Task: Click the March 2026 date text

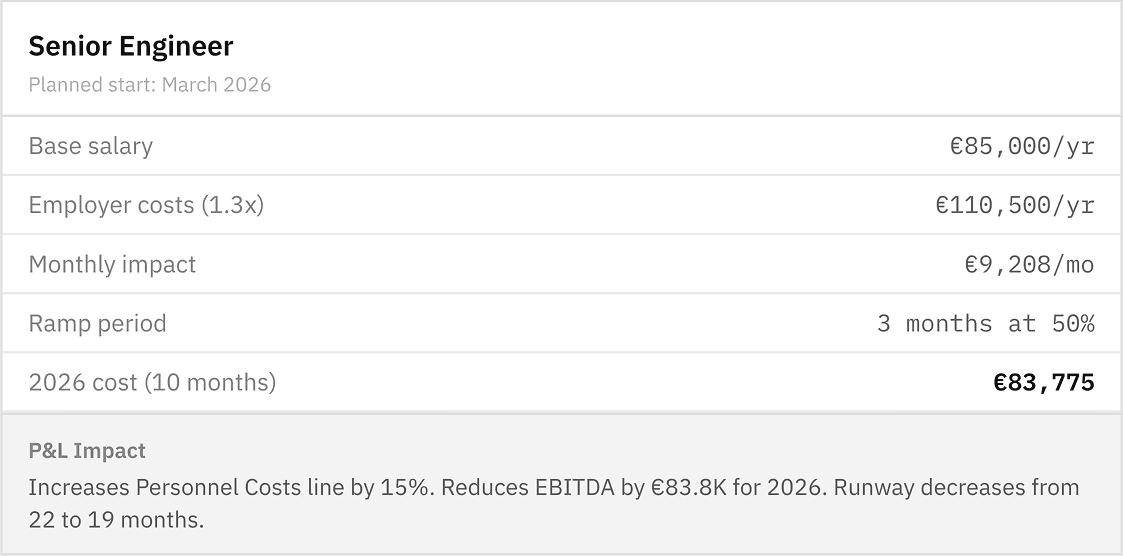Action: 216,85
